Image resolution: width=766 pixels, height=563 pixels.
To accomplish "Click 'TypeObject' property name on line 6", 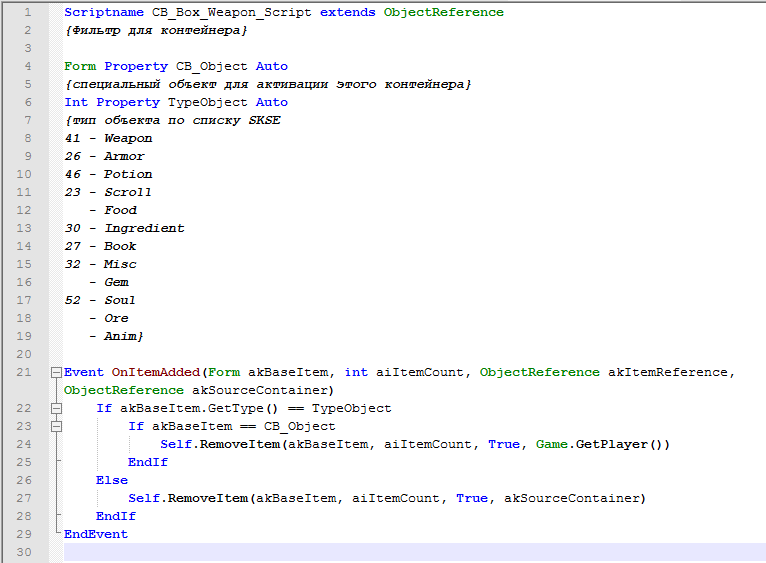I will click(208, 103).
